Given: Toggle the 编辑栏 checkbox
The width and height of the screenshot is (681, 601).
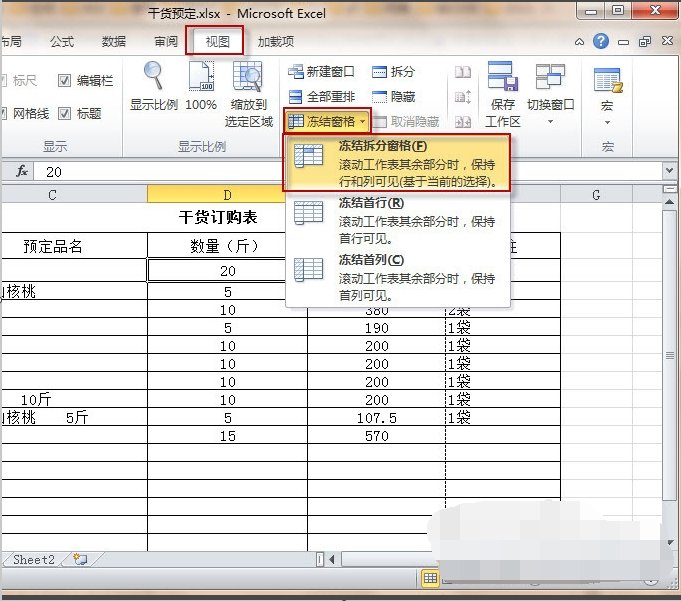Looking at the screenshot, I should click(x=64, y=80).
